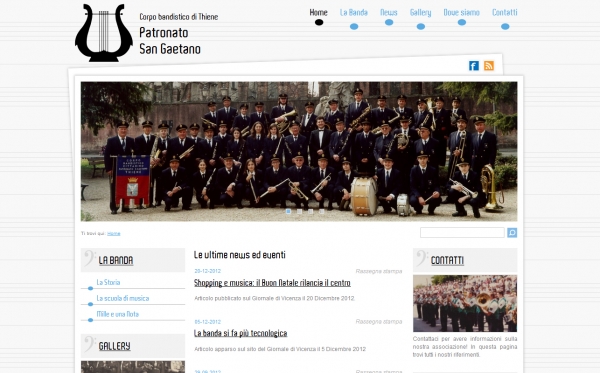This screenshot has height=373, width=600.
Task: Click the LA BANDA sidebar heading
Action: point(116,261)
